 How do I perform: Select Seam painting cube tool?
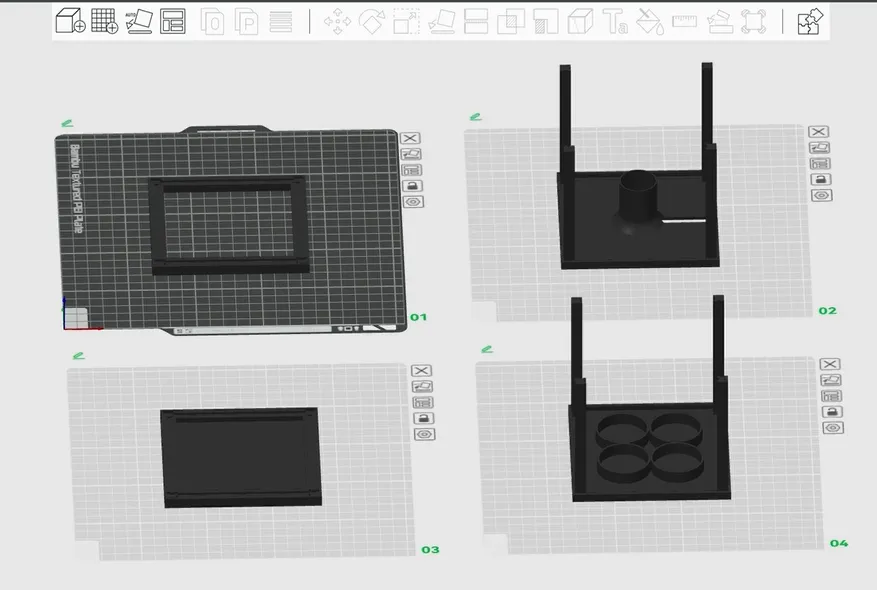(580, 22)
